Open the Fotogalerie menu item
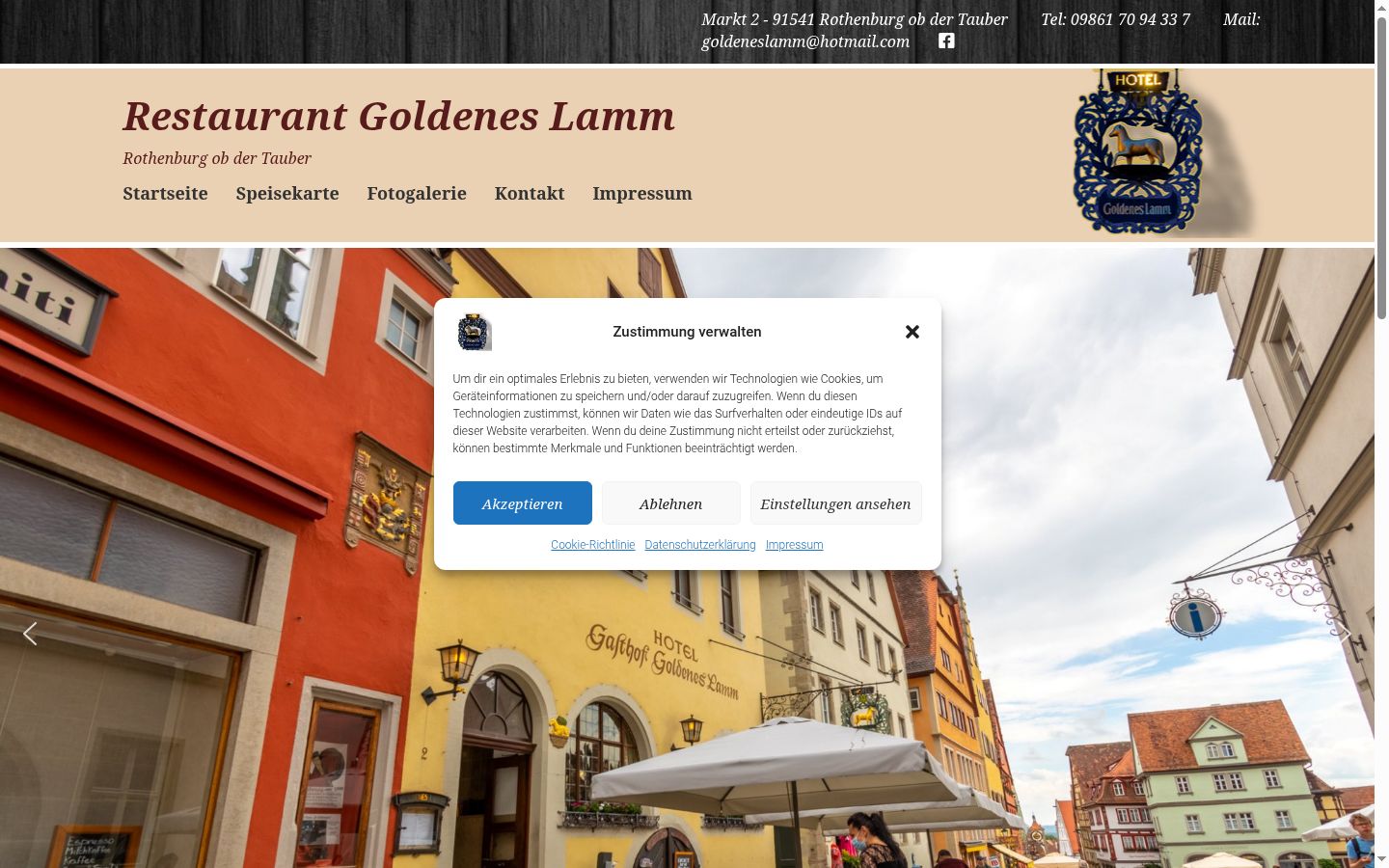Screen dimensions: 1389x868 [417, 194]
